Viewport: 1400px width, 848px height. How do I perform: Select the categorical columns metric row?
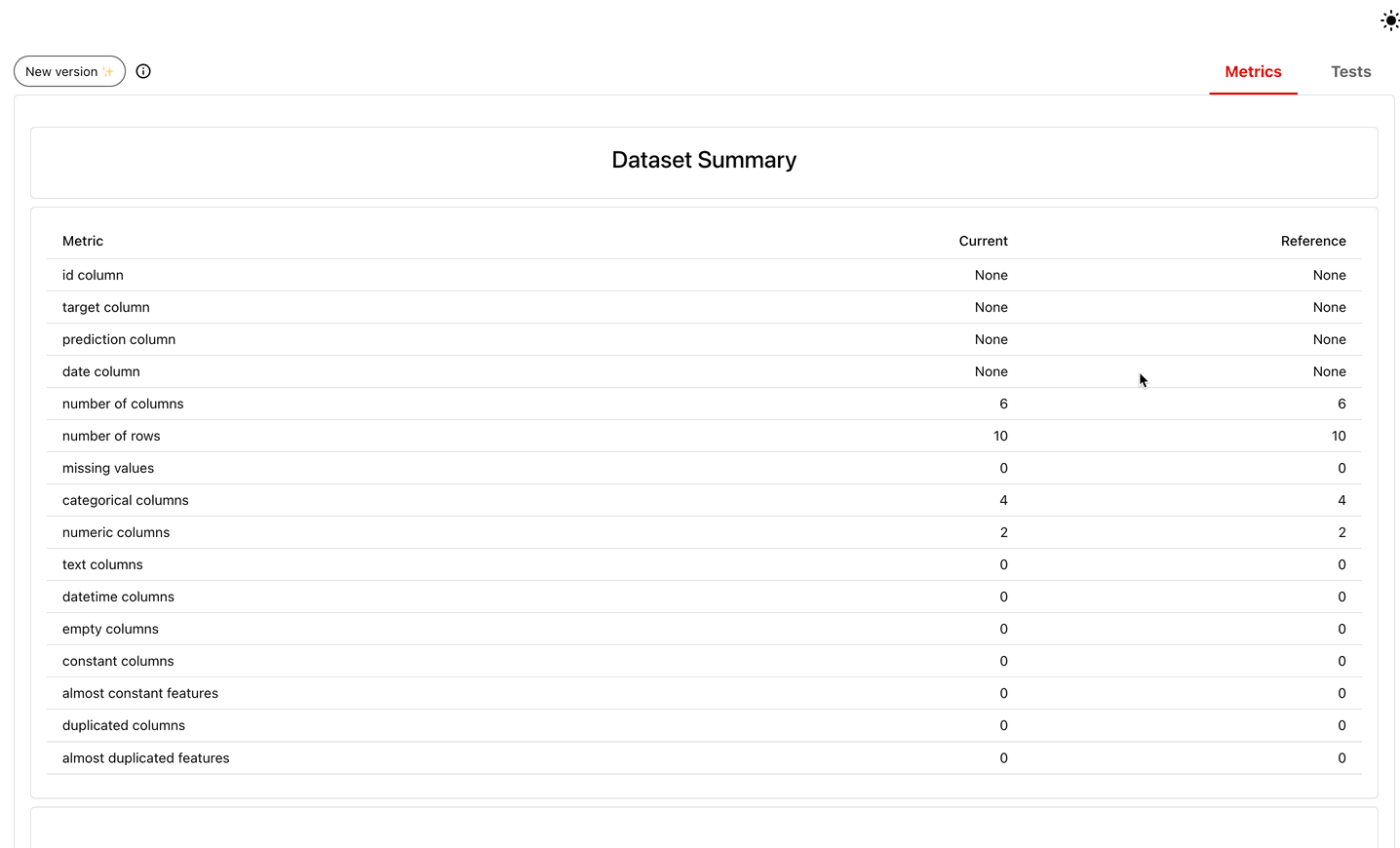[x=125, y=500]
